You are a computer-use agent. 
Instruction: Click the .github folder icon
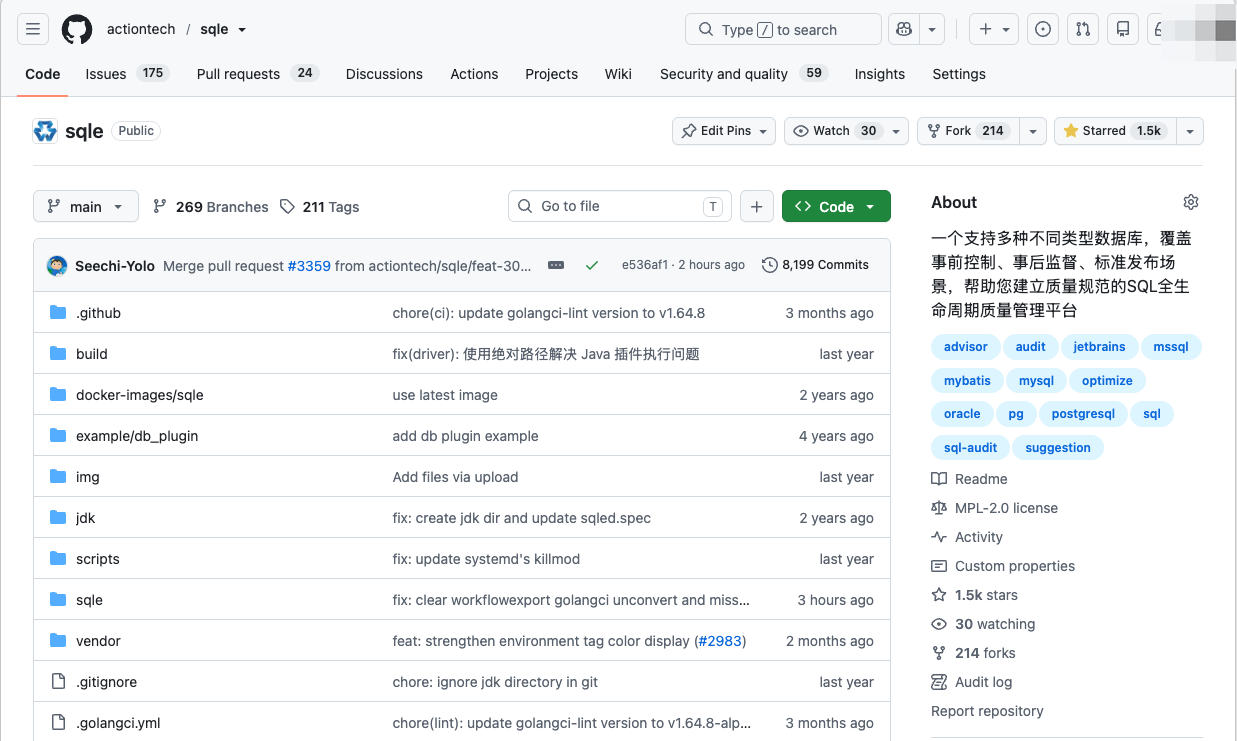[58, 313]
